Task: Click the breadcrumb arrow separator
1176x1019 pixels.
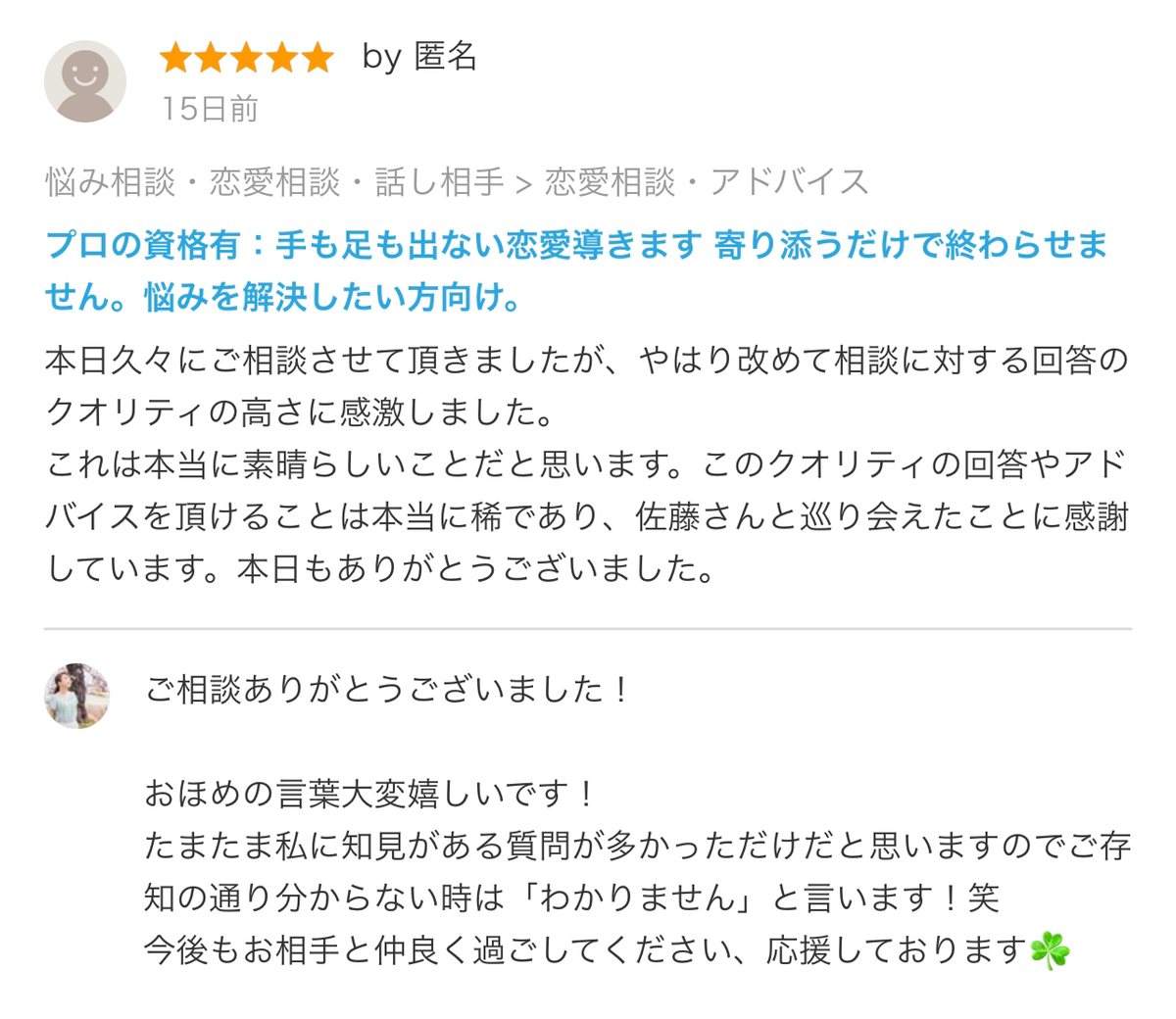Action: pyautogui.click(x=523, y=182)
